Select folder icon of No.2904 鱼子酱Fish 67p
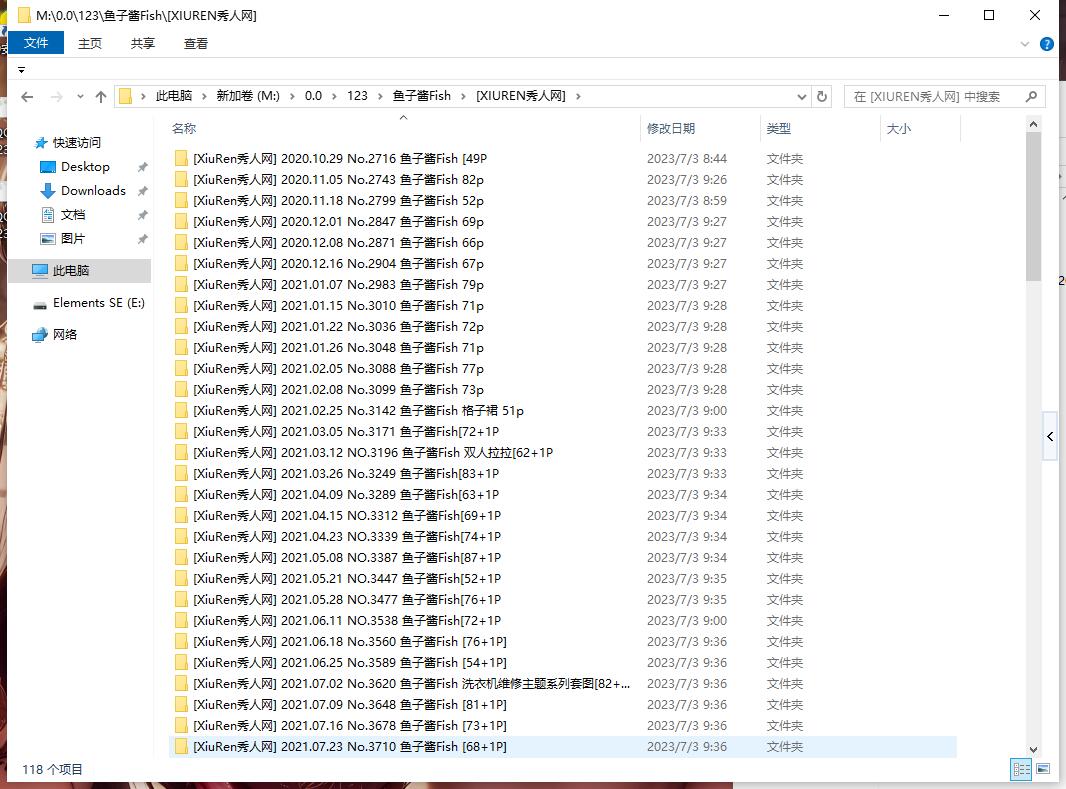Image resolution: width=1066 pixels, height=789 pixels. tap(181, 264)
